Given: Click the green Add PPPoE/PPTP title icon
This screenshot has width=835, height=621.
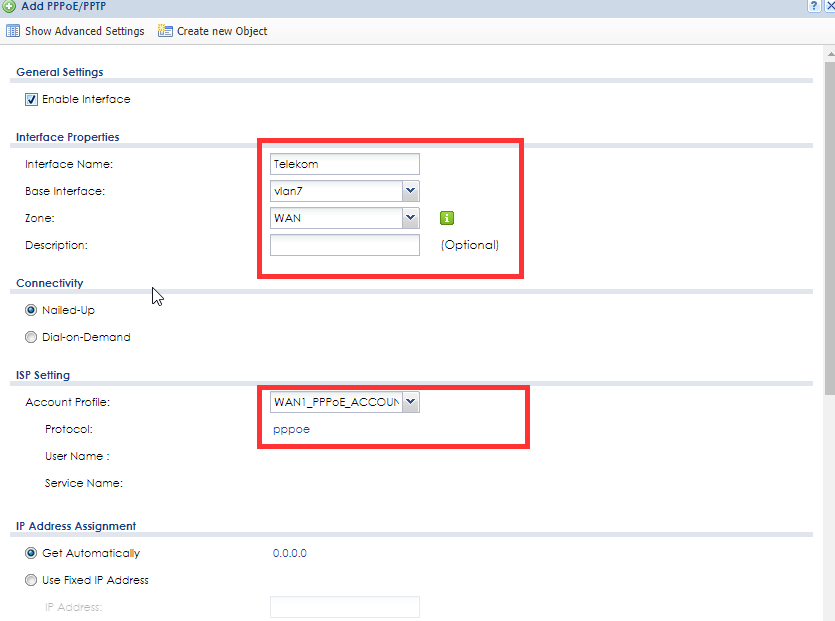Looking at the screenshot, I should coord(9,6).
